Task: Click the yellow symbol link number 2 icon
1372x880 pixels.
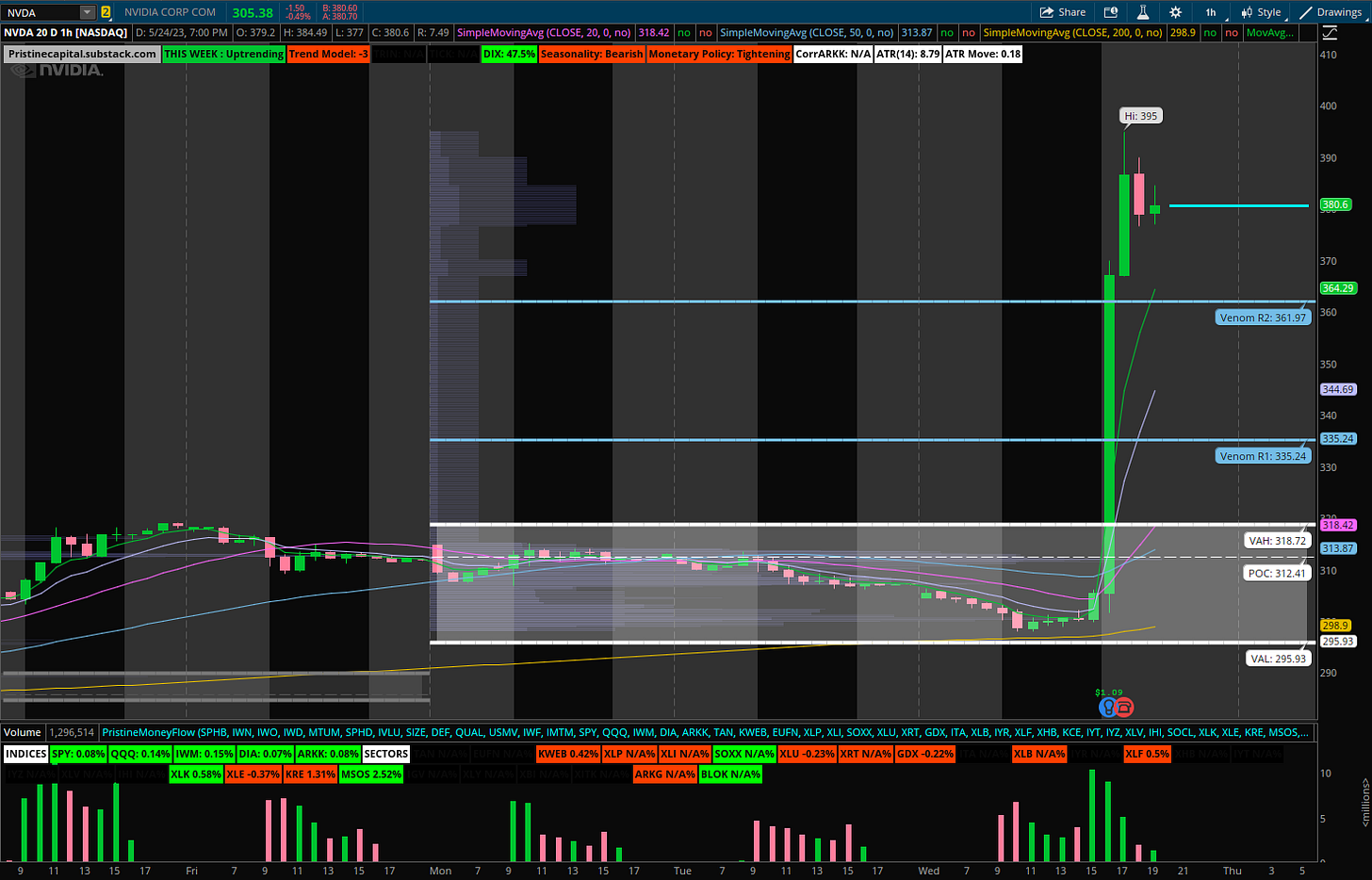Action: click(106, 12)
